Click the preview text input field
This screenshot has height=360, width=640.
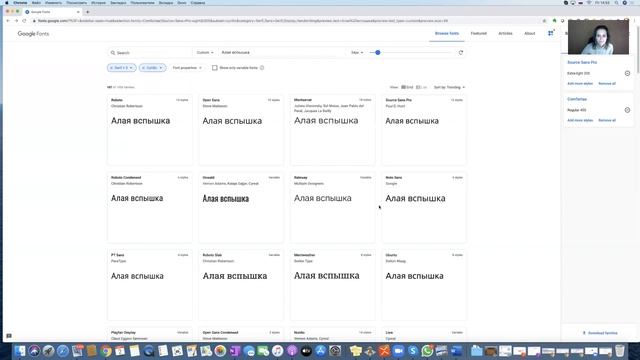pos(282,53)
